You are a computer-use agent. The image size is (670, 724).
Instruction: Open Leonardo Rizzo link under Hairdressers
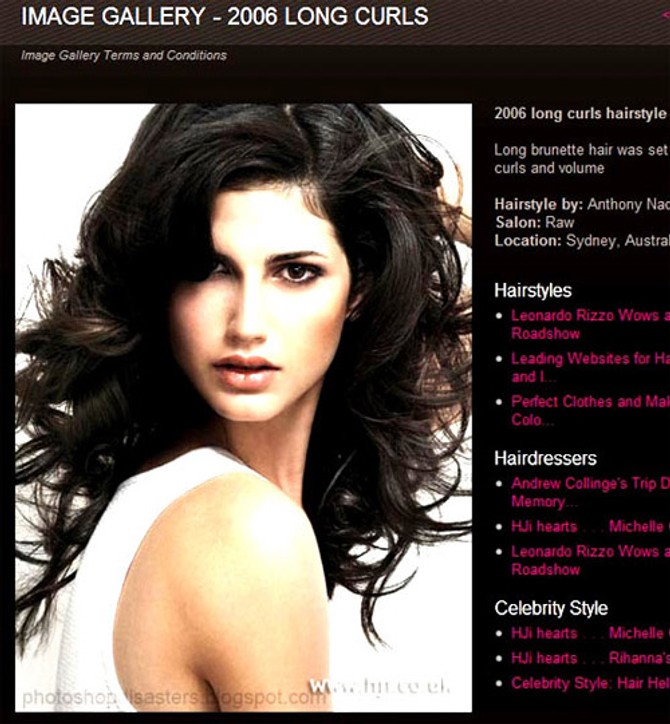591,560
